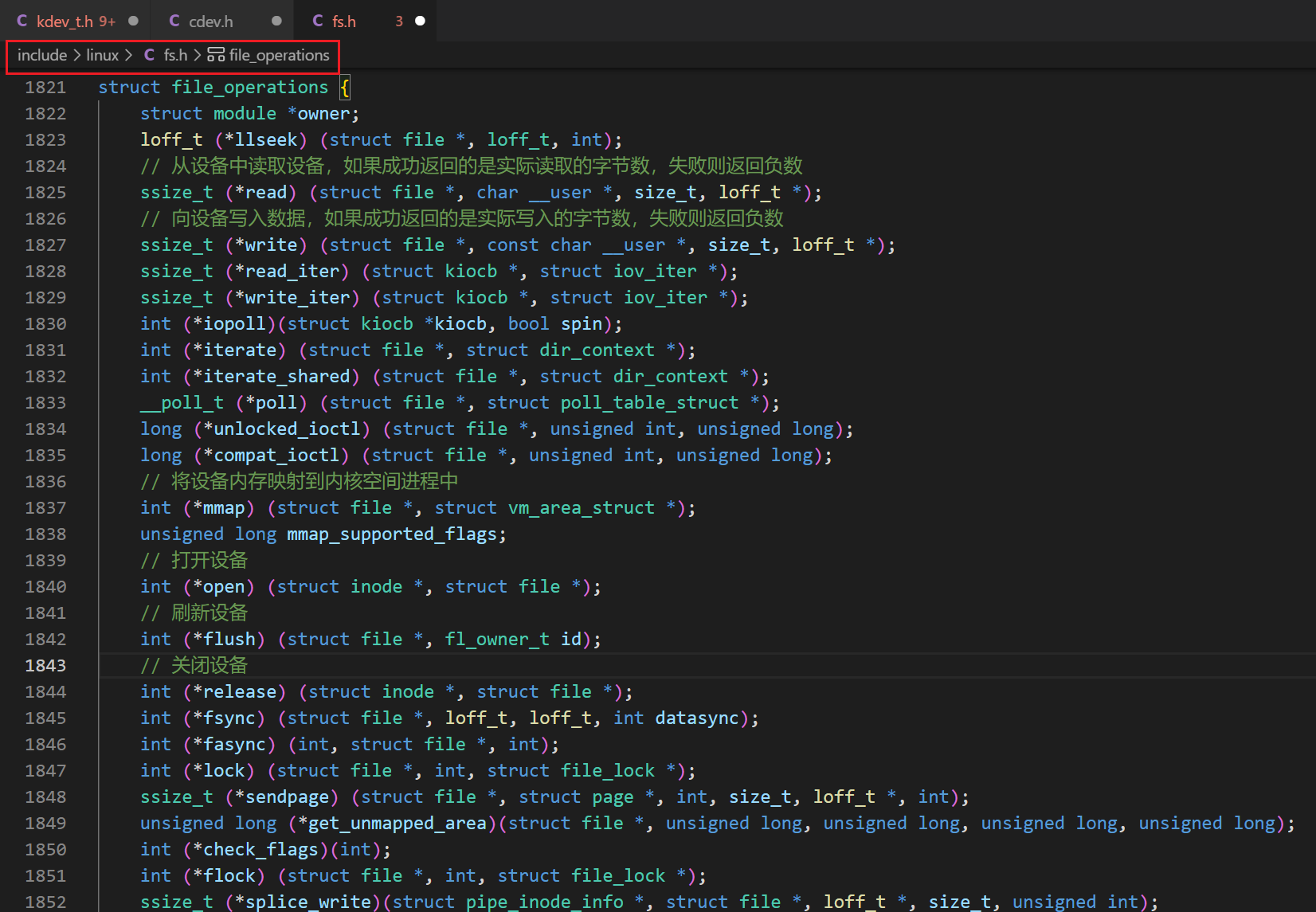The width and height of the screenshot is (1316, 912).
Task: Click 'fl_owner_t' on line 1842
Action: click(497, 640)
